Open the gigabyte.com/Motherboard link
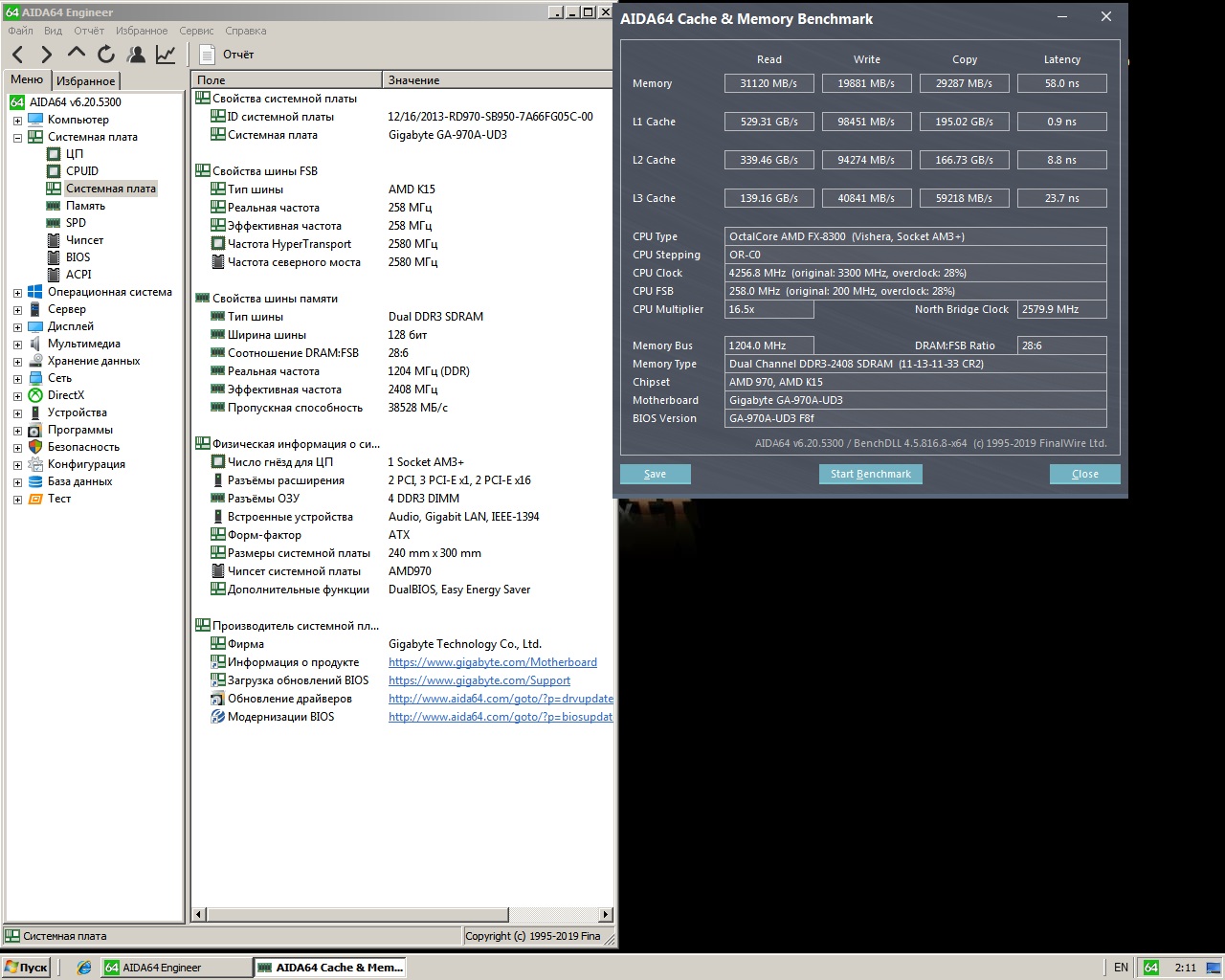This screenshot has height=980, width=1225. coord(493,662)
